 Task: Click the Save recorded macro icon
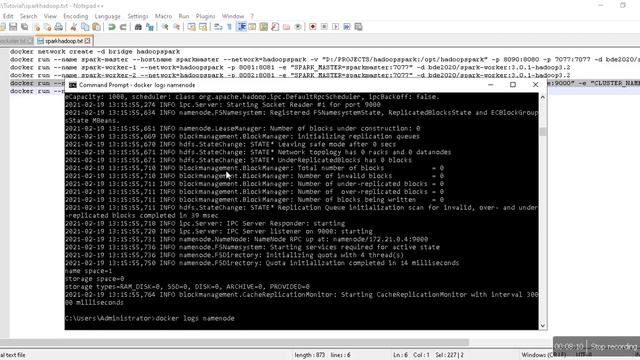[358, 27]
